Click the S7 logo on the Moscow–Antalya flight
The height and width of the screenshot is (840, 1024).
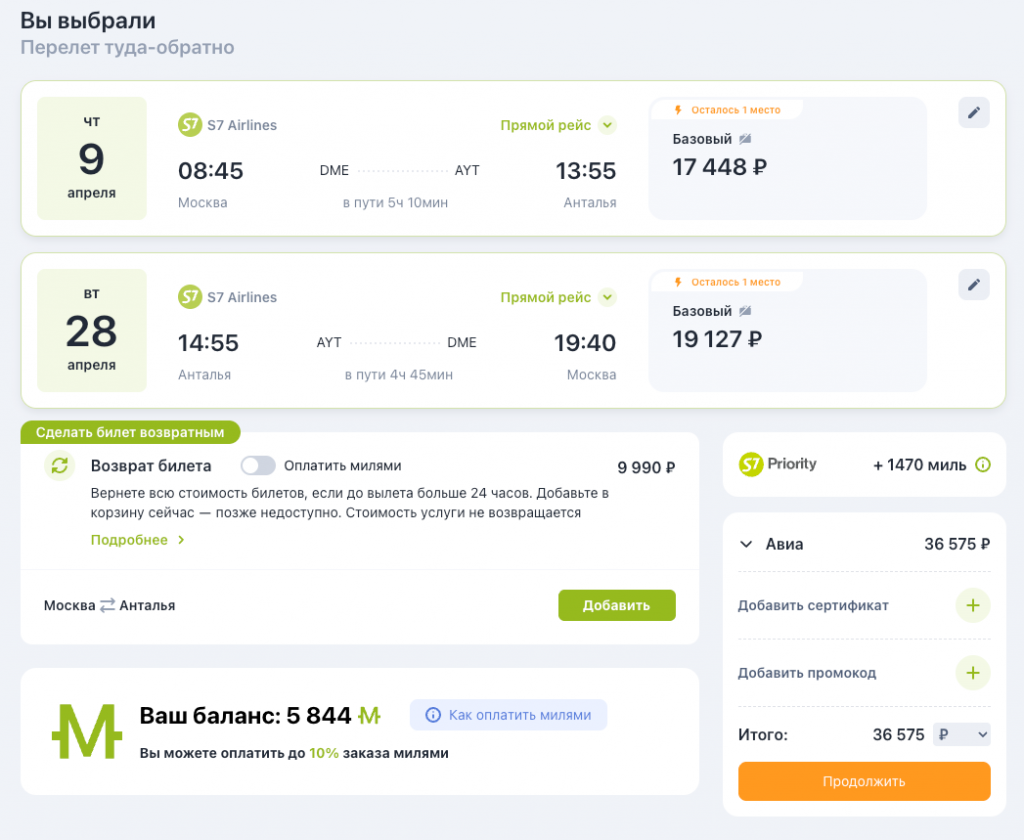click(x=190, y=125)
